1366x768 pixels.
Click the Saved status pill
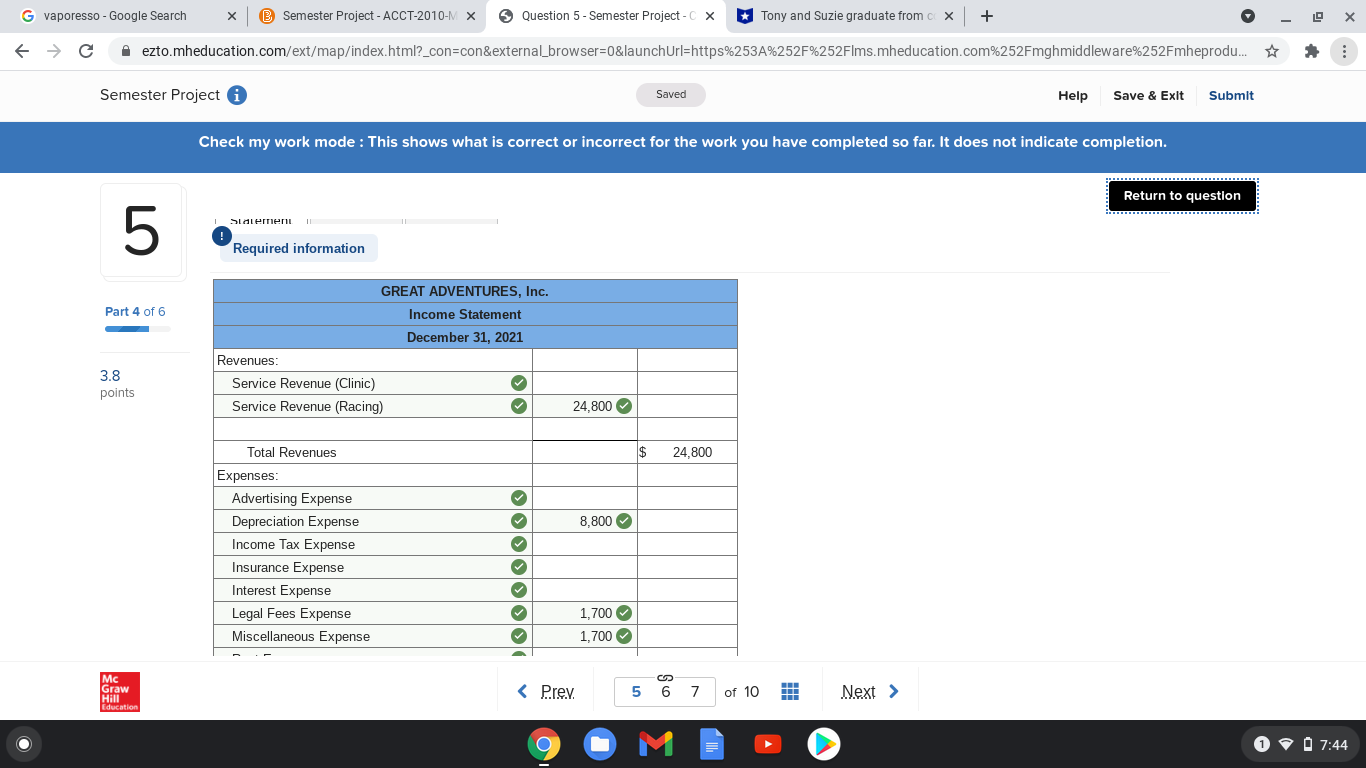[x=671, y=95]
